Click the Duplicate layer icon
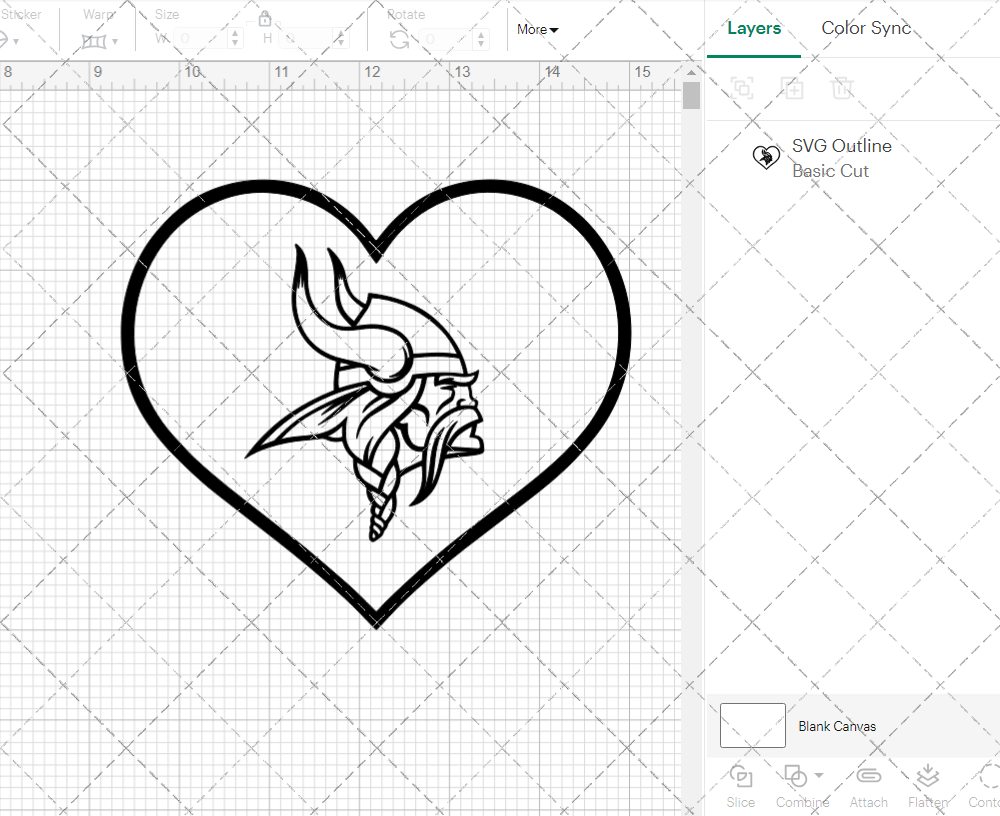The height and width of the screenshot is (816, 1000). pyautogui.click(x=792, y=87)
